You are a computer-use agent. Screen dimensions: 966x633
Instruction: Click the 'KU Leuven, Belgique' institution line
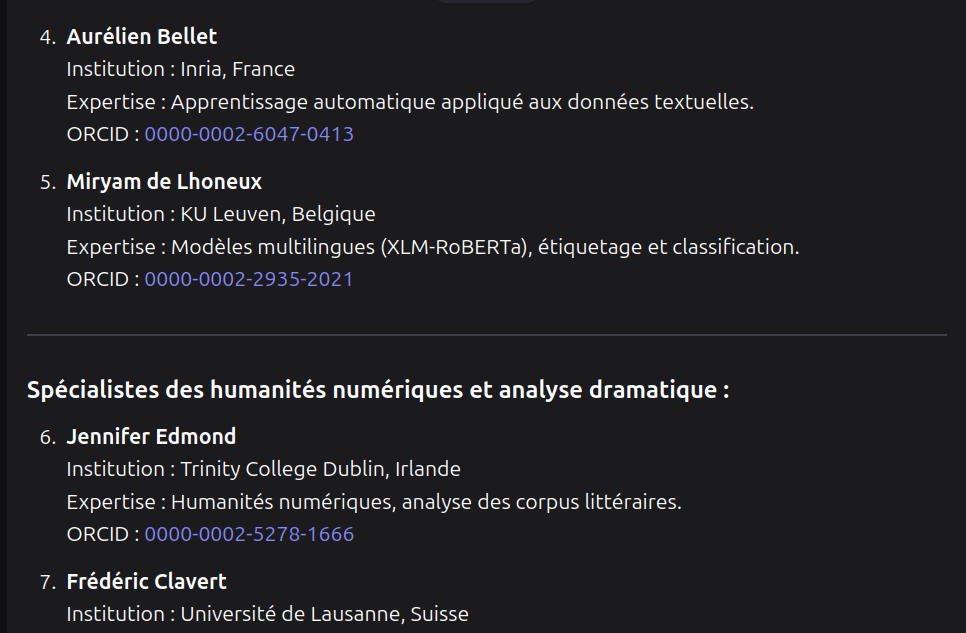pos(221,214)
